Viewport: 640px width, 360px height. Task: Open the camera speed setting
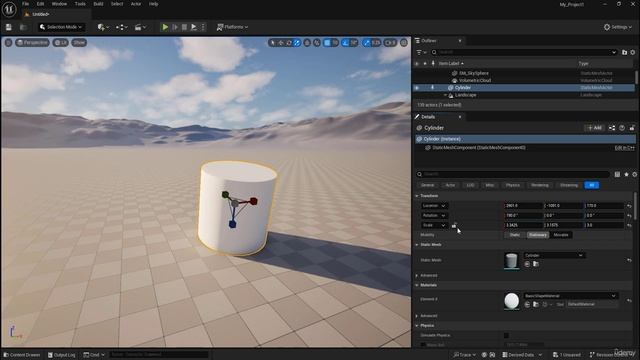tap(391, 42)
